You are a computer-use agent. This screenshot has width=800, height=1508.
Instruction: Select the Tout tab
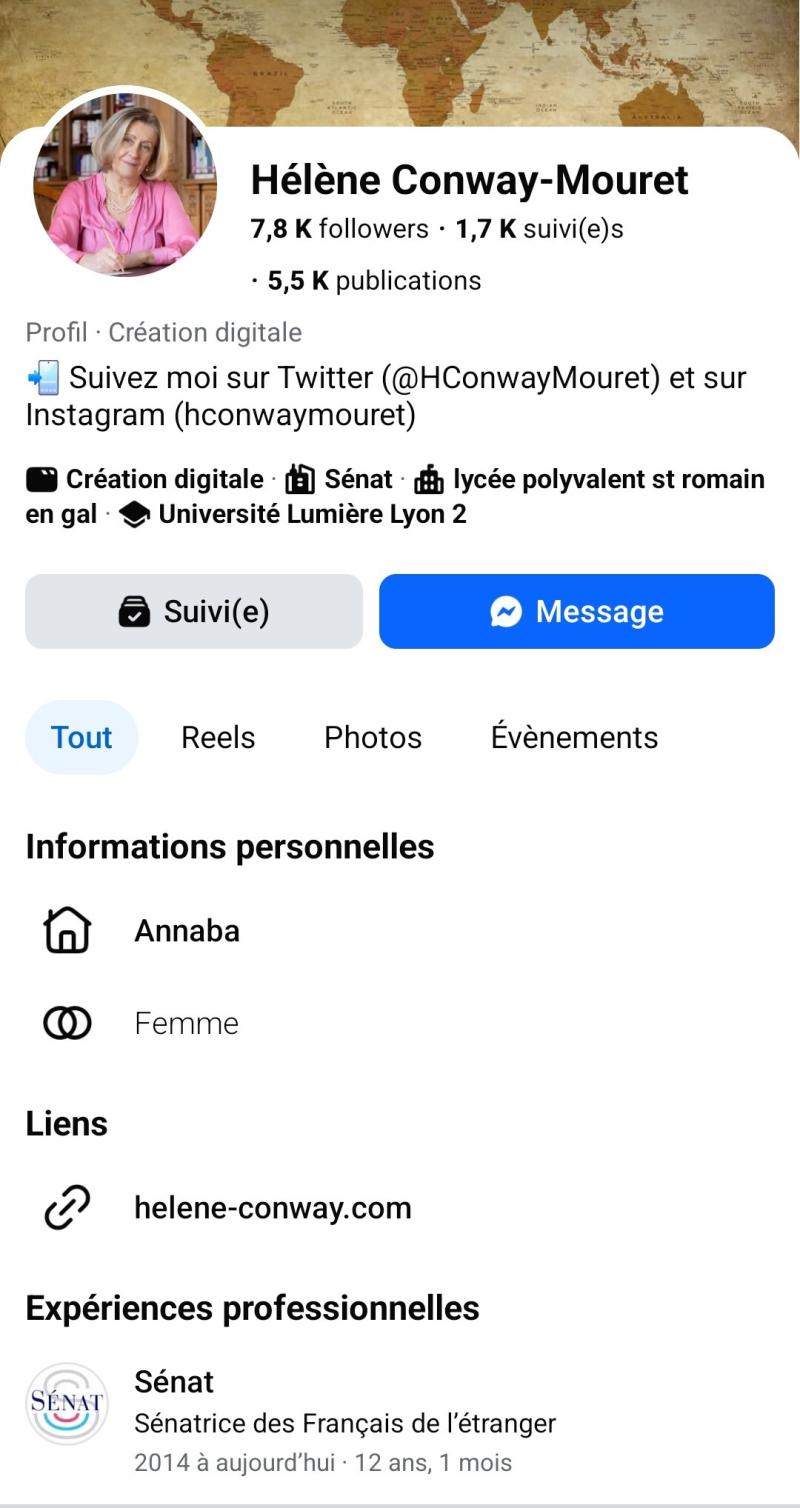[x=81, y=738]
